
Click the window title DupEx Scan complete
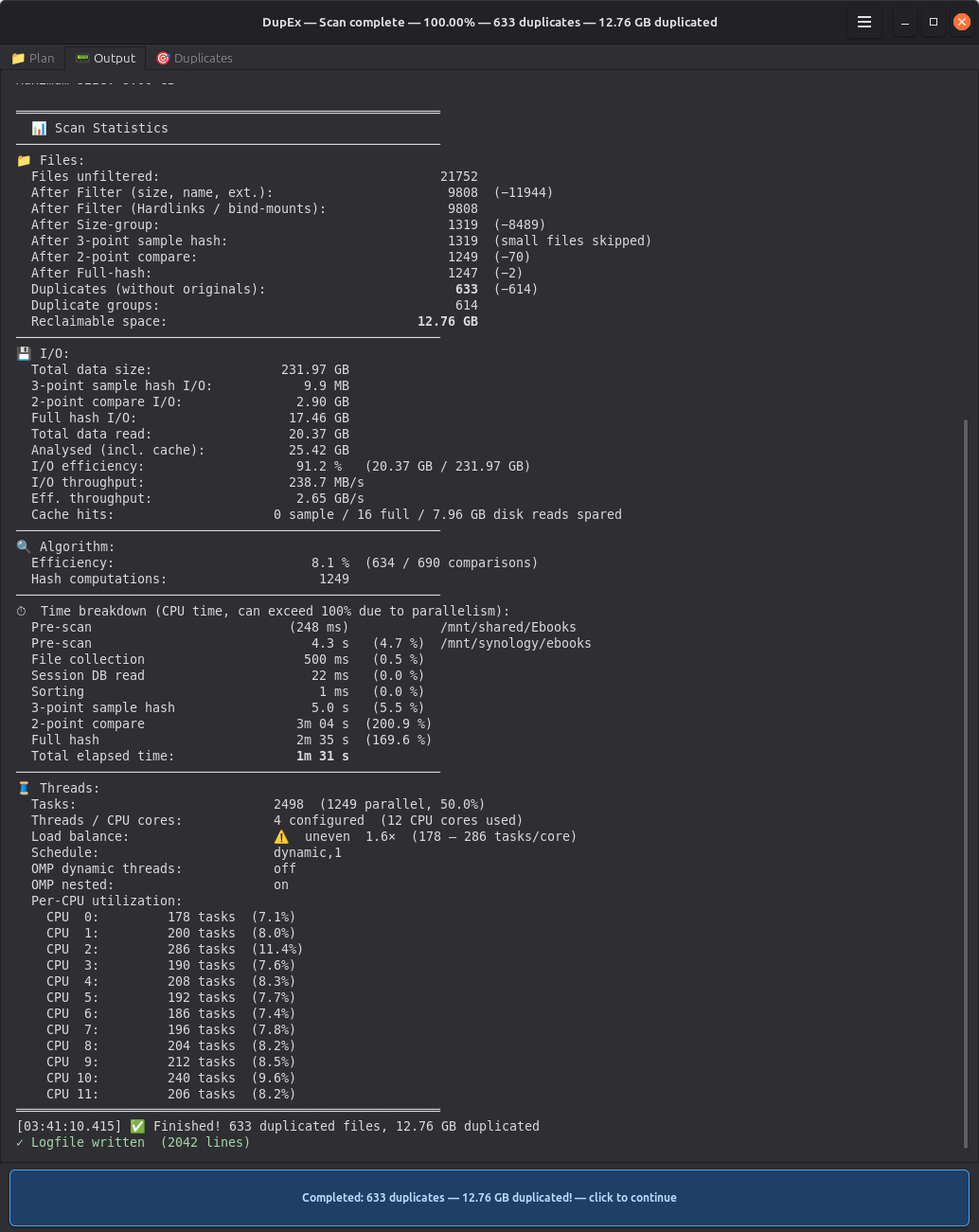(489, 22)
